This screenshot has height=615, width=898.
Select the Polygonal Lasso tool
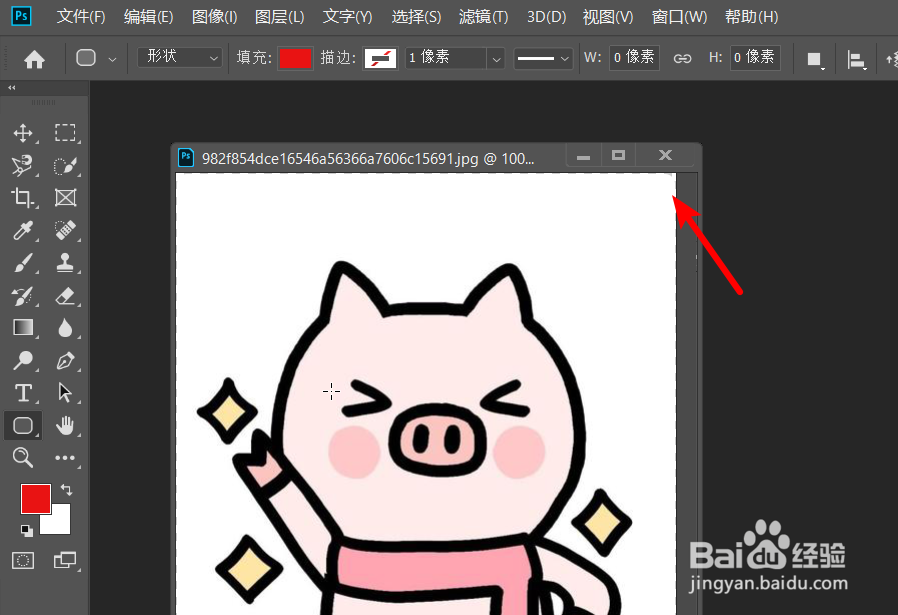(23, 165)
